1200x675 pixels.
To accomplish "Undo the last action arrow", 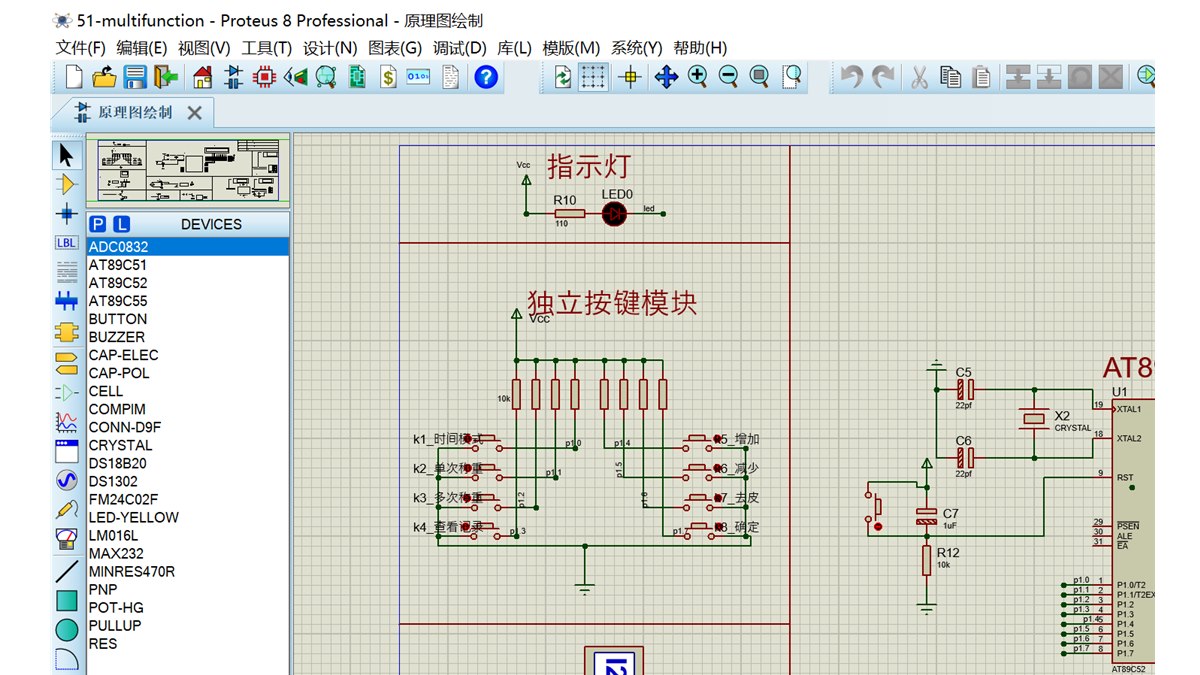I will click(x=851, y=77).
